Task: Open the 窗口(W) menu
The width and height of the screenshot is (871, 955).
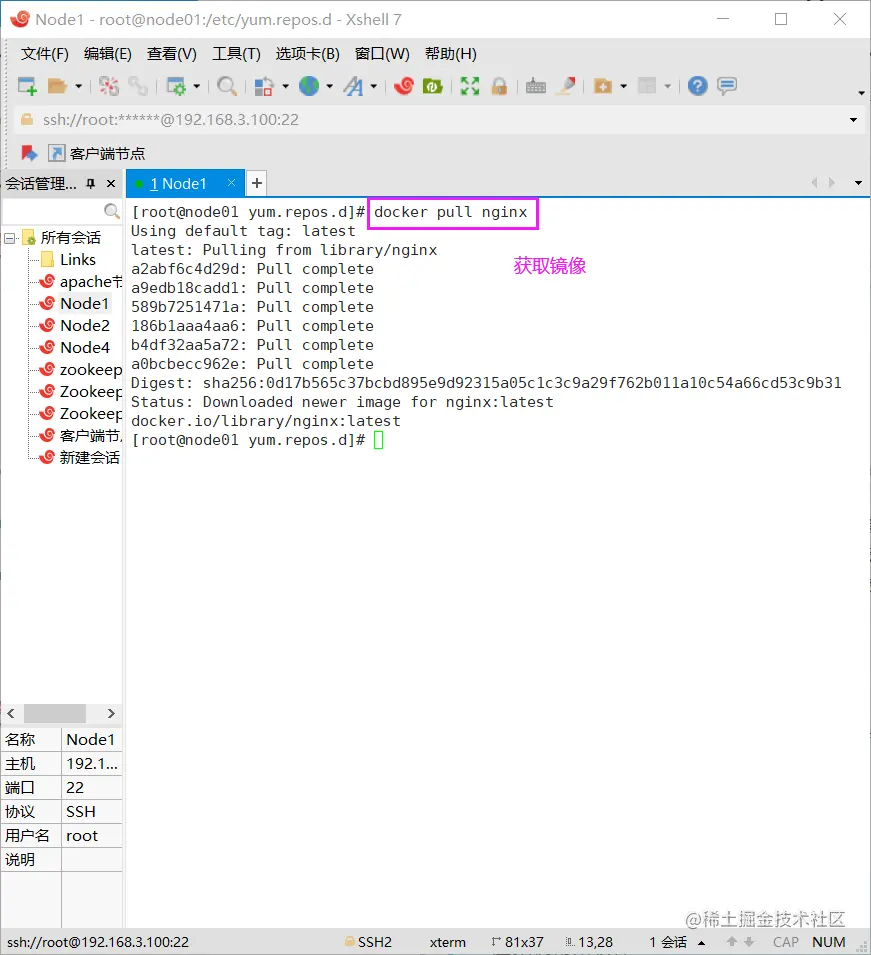Action: pos(382,54)
